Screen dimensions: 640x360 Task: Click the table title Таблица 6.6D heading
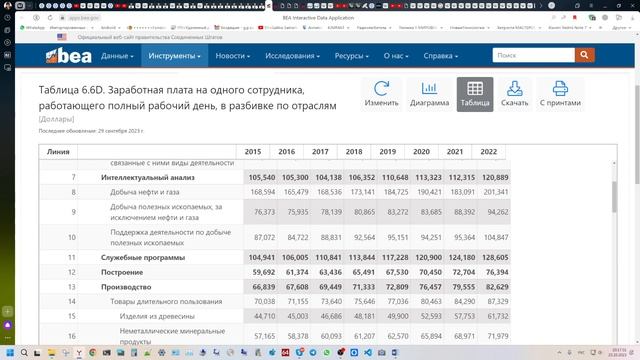click(x=188, y=98)
